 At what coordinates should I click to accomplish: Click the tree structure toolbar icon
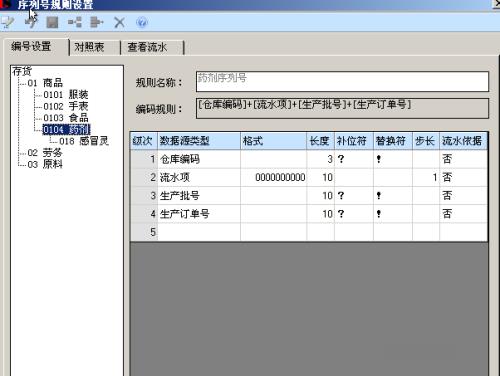(x=75, y=22)
